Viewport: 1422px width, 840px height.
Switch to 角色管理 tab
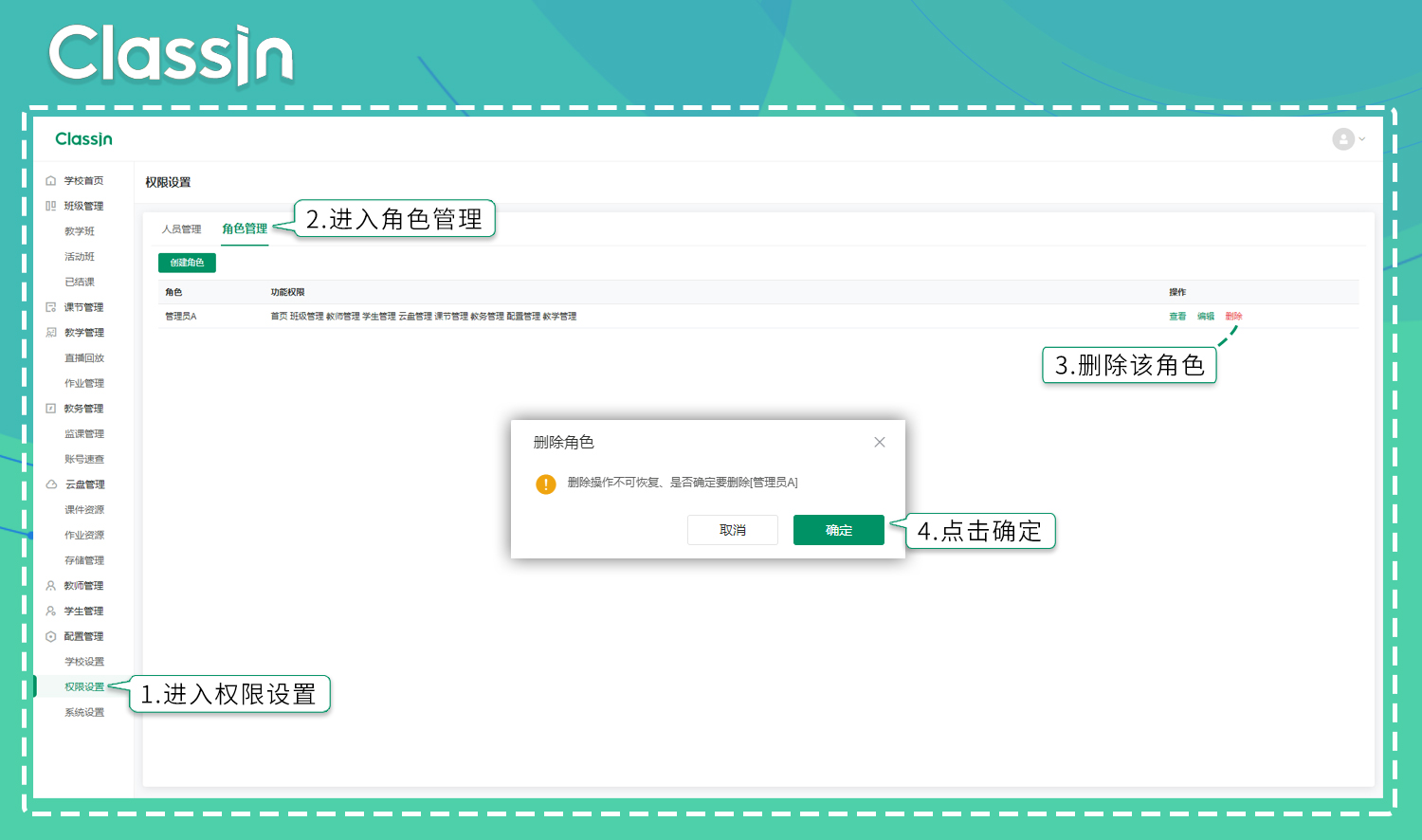pos(245,228)
